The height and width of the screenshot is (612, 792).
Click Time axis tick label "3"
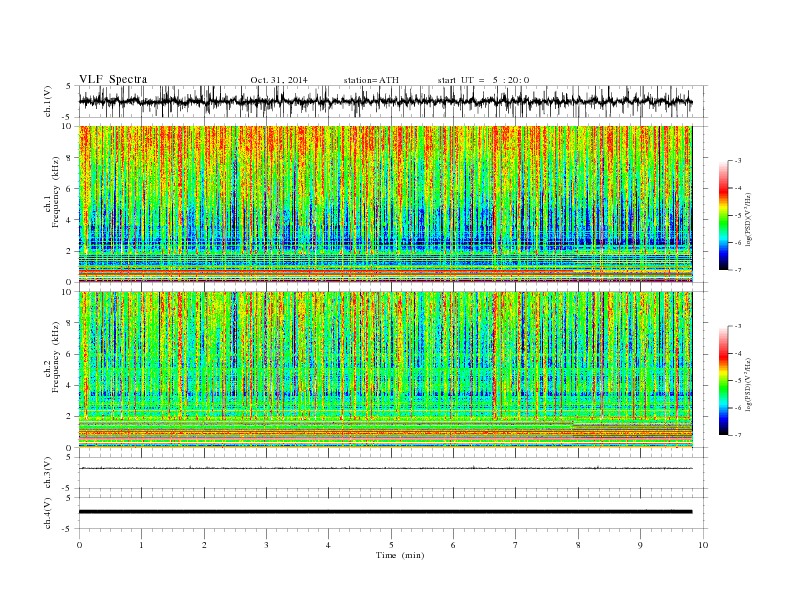[266, 545]
